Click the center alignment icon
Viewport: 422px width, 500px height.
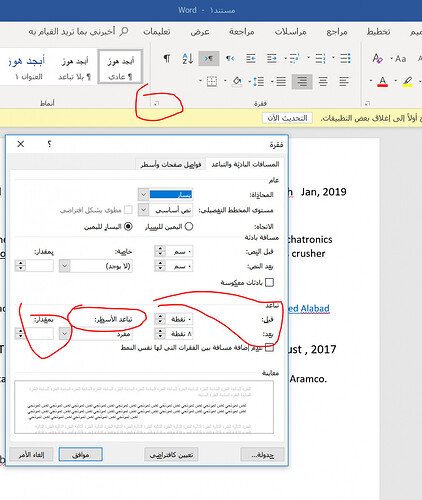click(x=323, y=81)
